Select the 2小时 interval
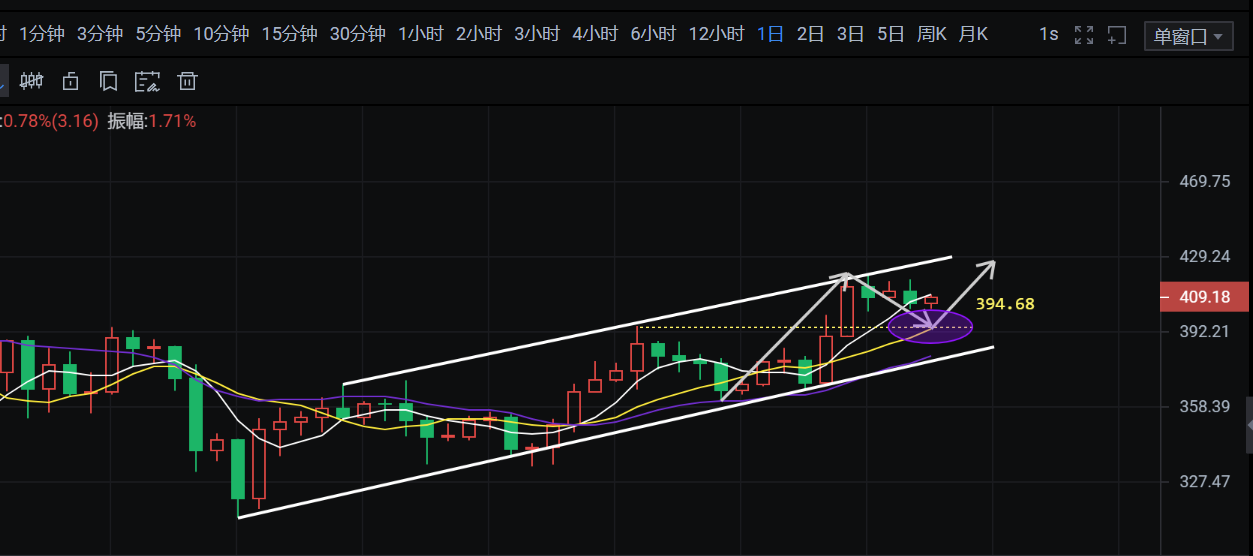The width and height of the screenshot is (1253, 556). point(478,34)
